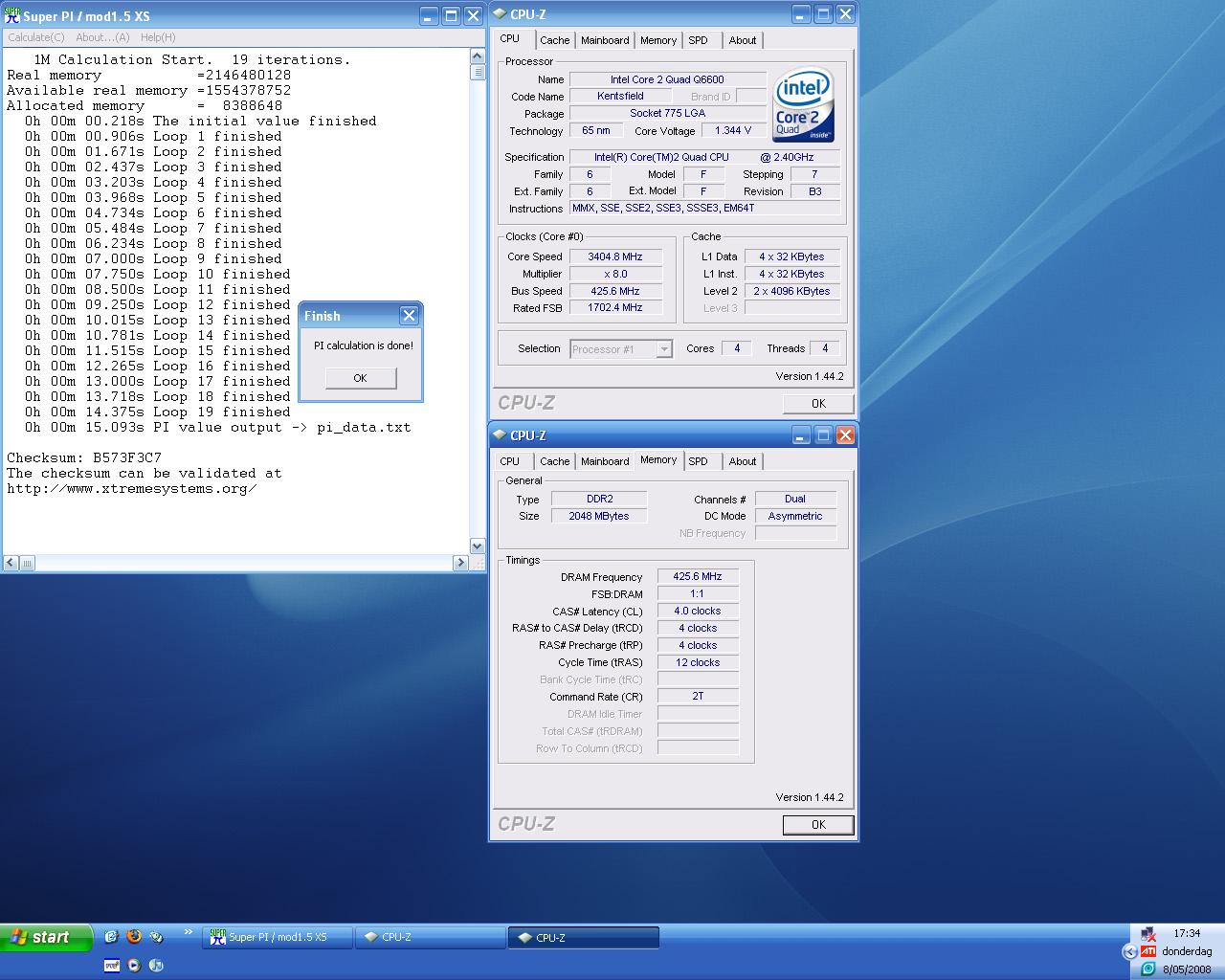This screenshot has height=980, width=1225.
Task: Click the teal circular tray icon
Action: pos(1148,969)
